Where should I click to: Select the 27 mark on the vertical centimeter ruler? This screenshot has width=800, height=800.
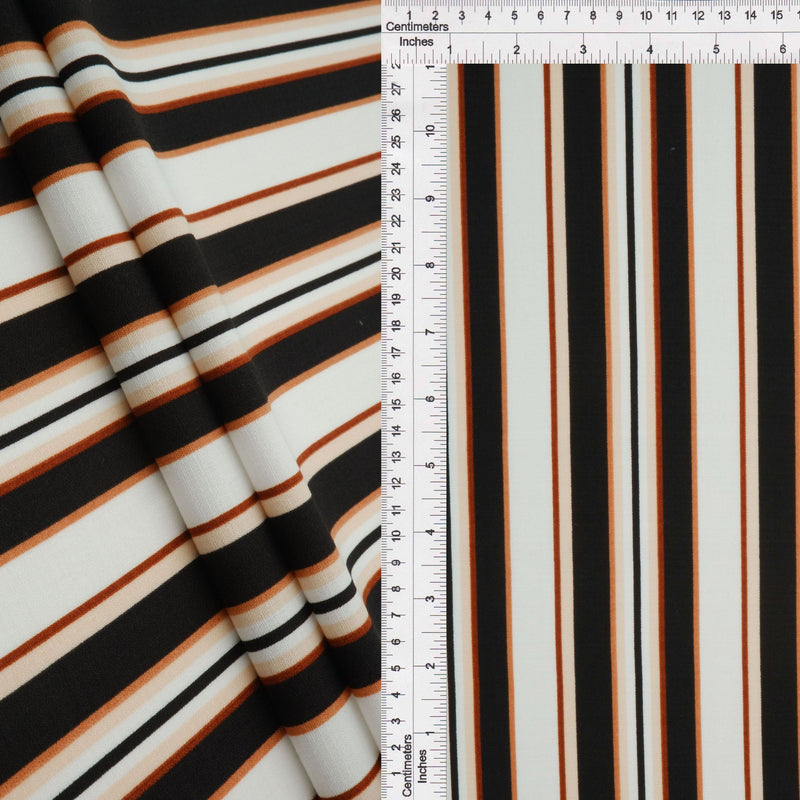coord(396,89)
